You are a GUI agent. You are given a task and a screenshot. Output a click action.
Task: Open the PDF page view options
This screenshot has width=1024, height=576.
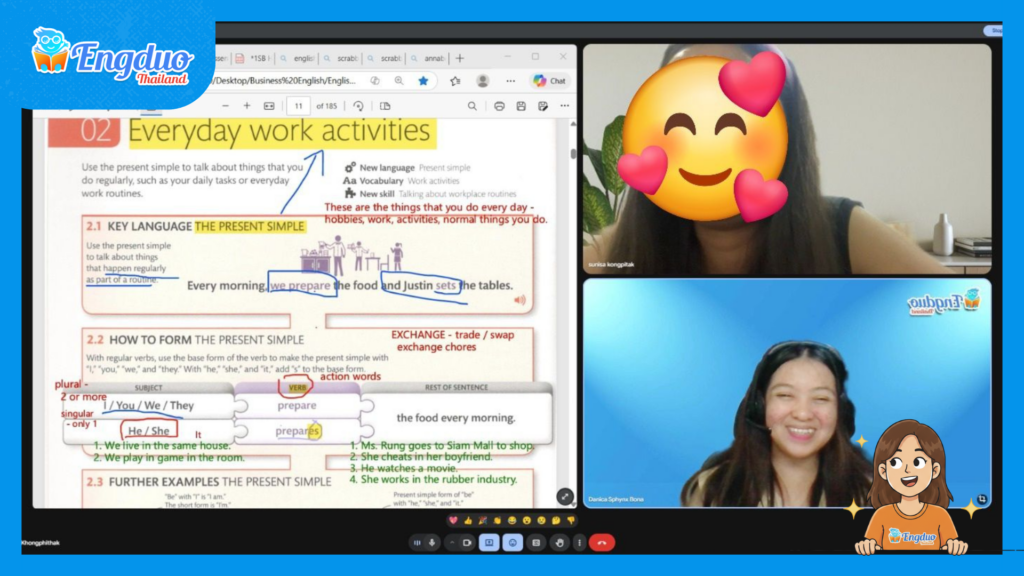click(385, 106)
